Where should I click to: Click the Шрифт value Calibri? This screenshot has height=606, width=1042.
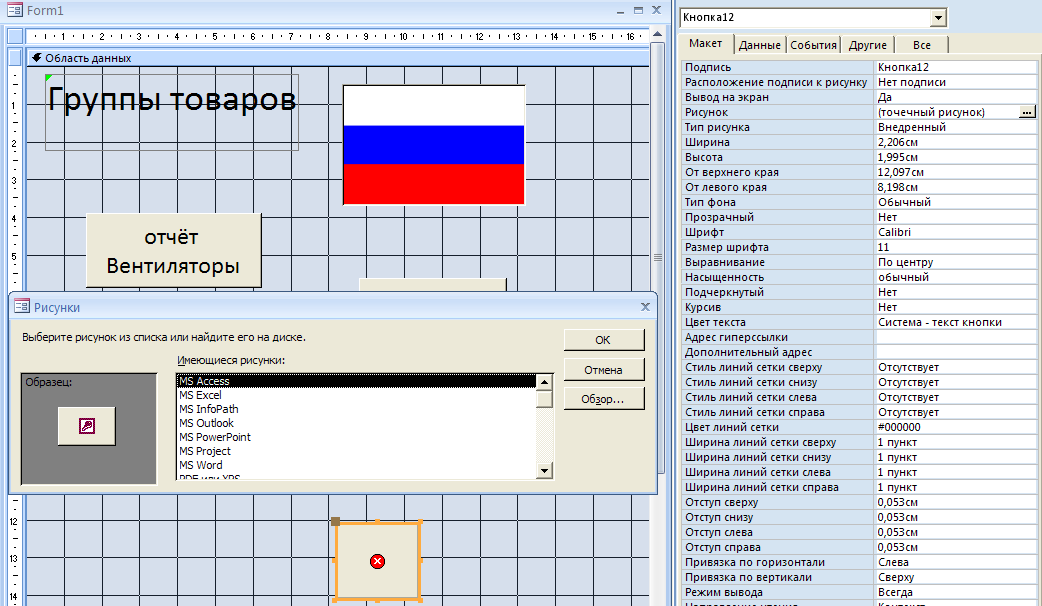[956, 232]
